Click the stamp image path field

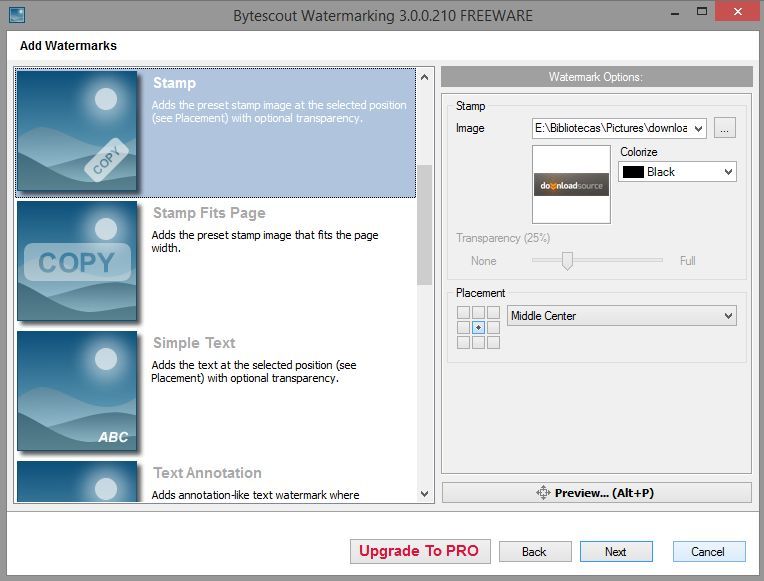point(612,129)
